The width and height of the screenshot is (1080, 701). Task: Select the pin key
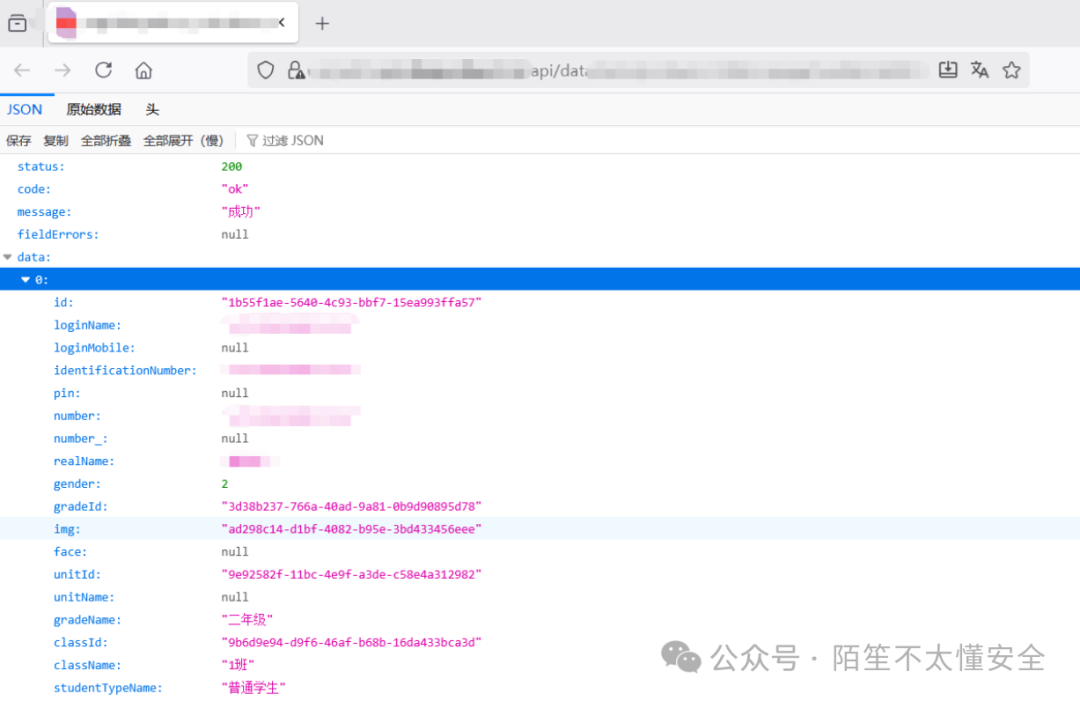tap(67, 393)
